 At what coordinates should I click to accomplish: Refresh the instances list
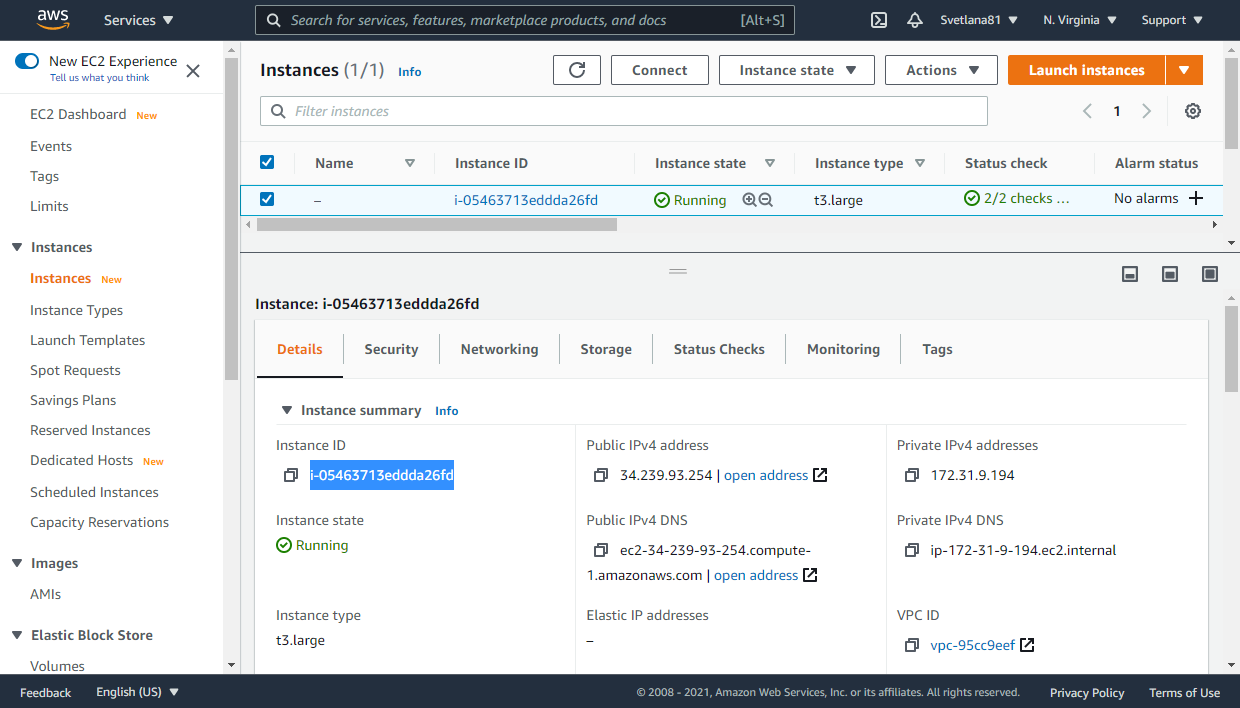point(577,70)
